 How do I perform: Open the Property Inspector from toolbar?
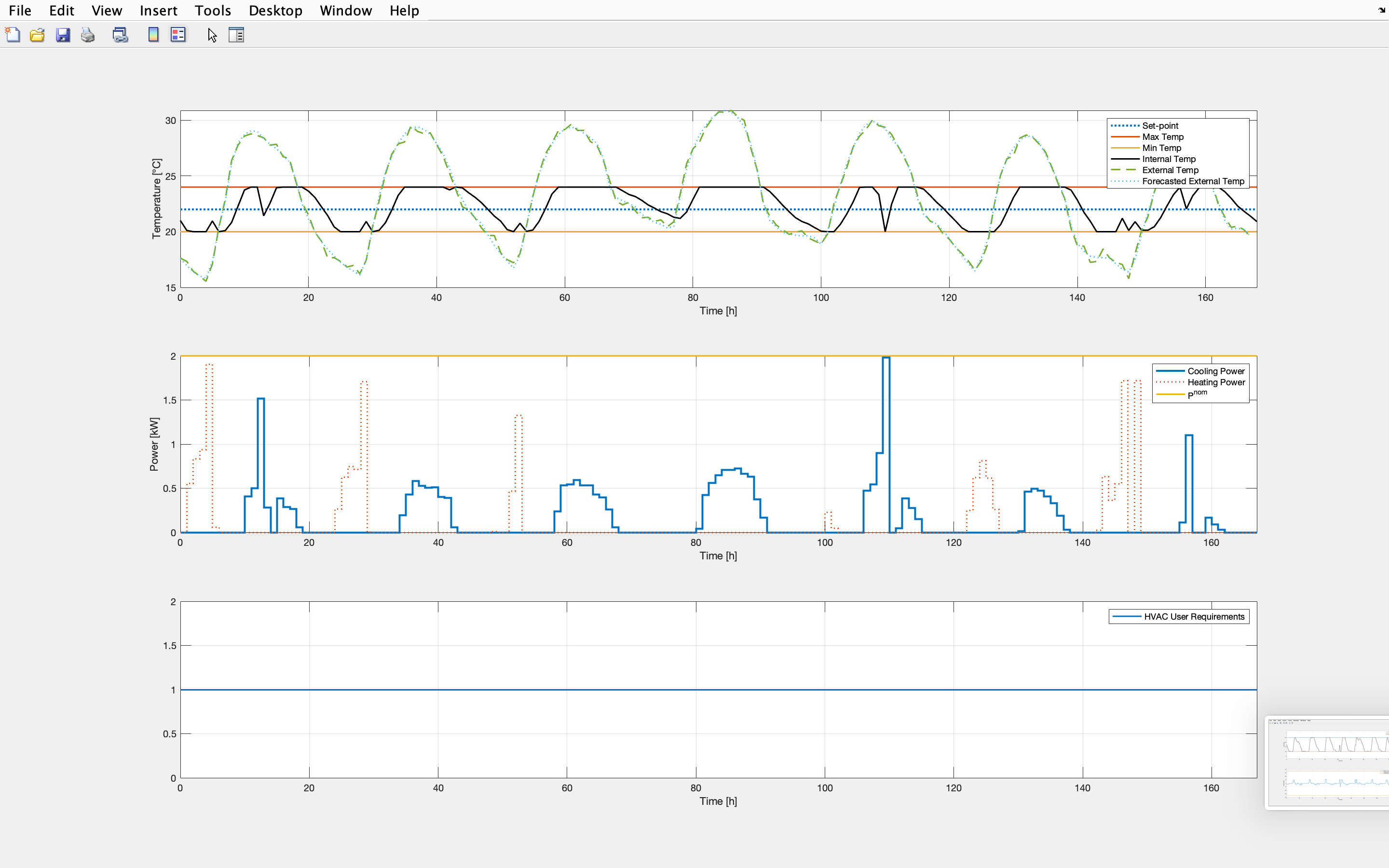[x=236, y=35]
